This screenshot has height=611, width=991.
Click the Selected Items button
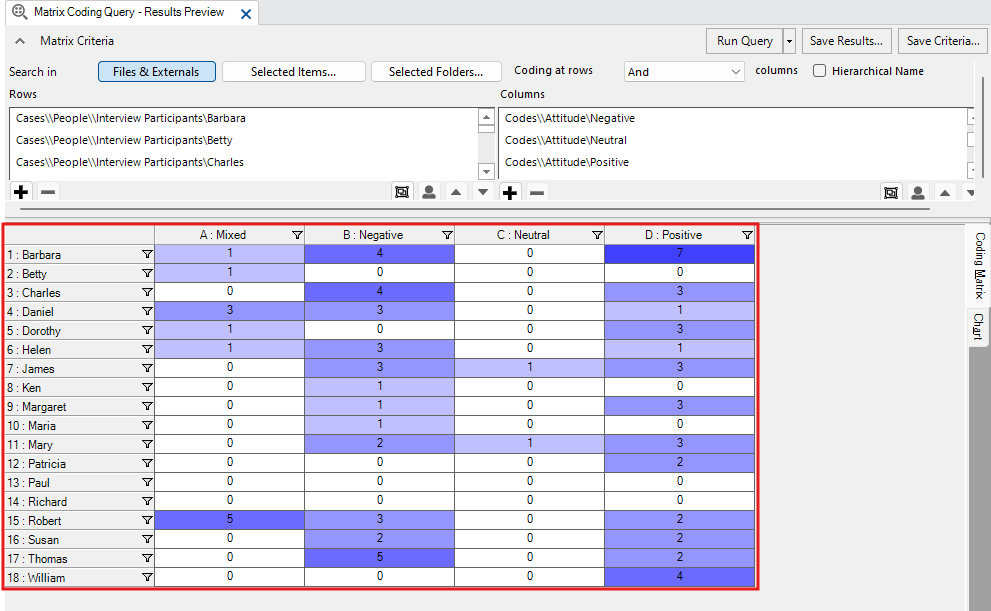click(294, 71)
